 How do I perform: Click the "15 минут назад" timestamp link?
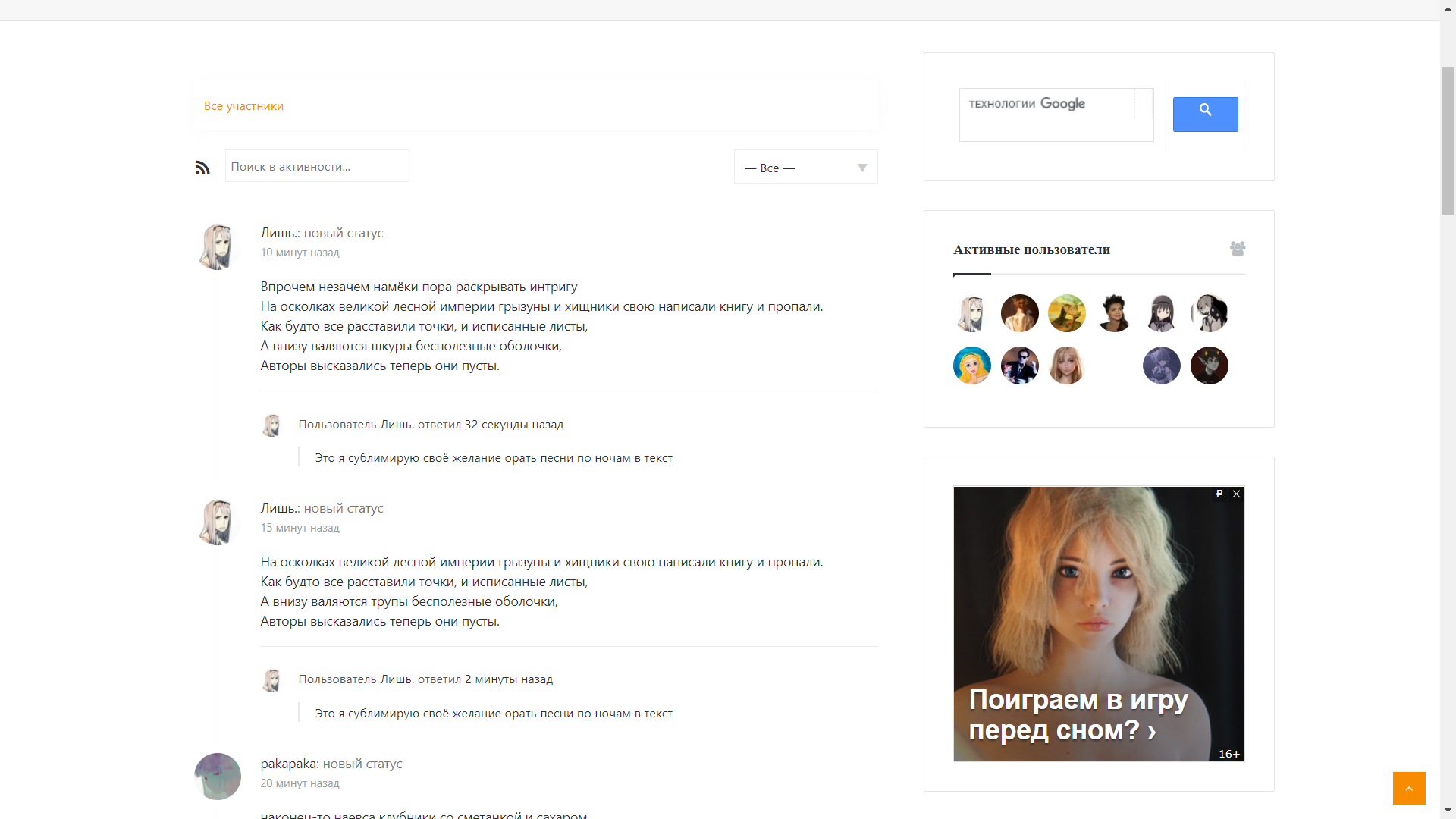(x=300, y=528)
